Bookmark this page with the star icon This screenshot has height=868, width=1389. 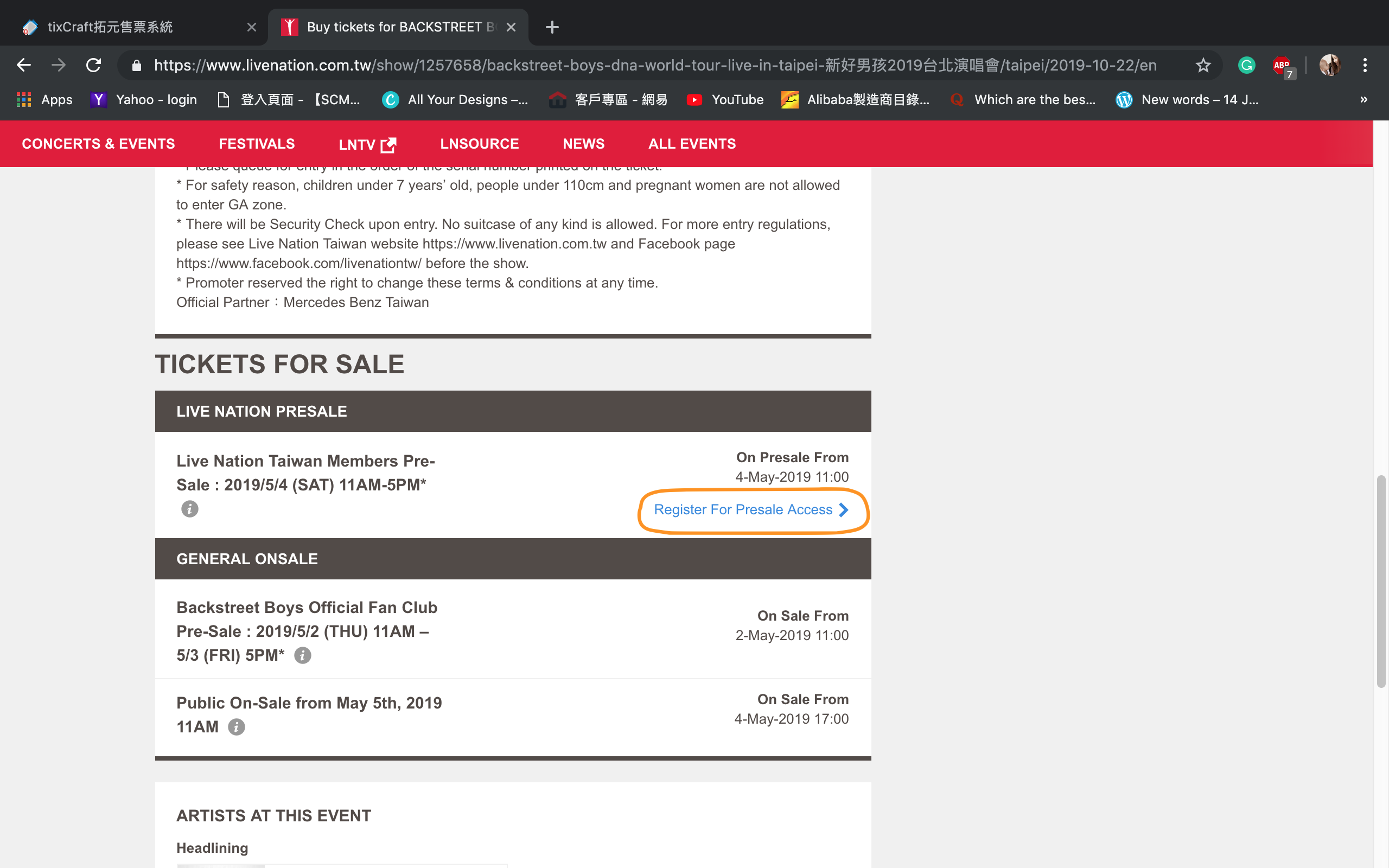pyautogui.click(x=1203, y=66)
